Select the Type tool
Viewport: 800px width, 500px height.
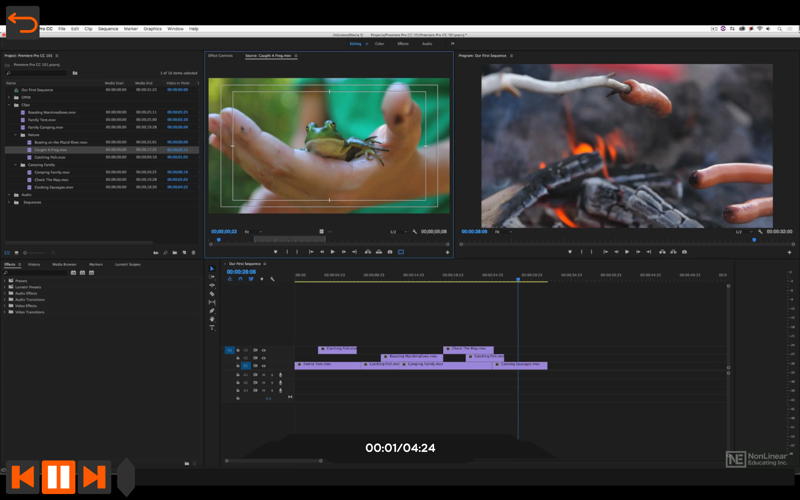pos(212,328)
